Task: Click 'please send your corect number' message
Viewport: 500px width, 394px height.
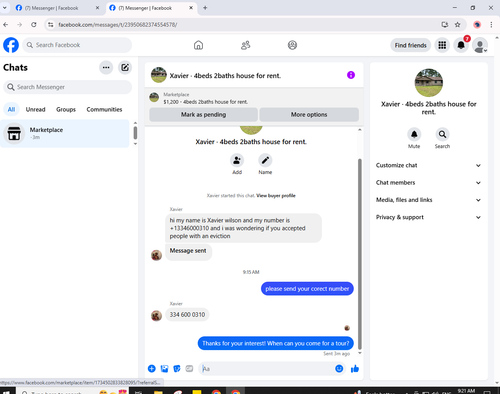Action: click(x=307, y=289)
